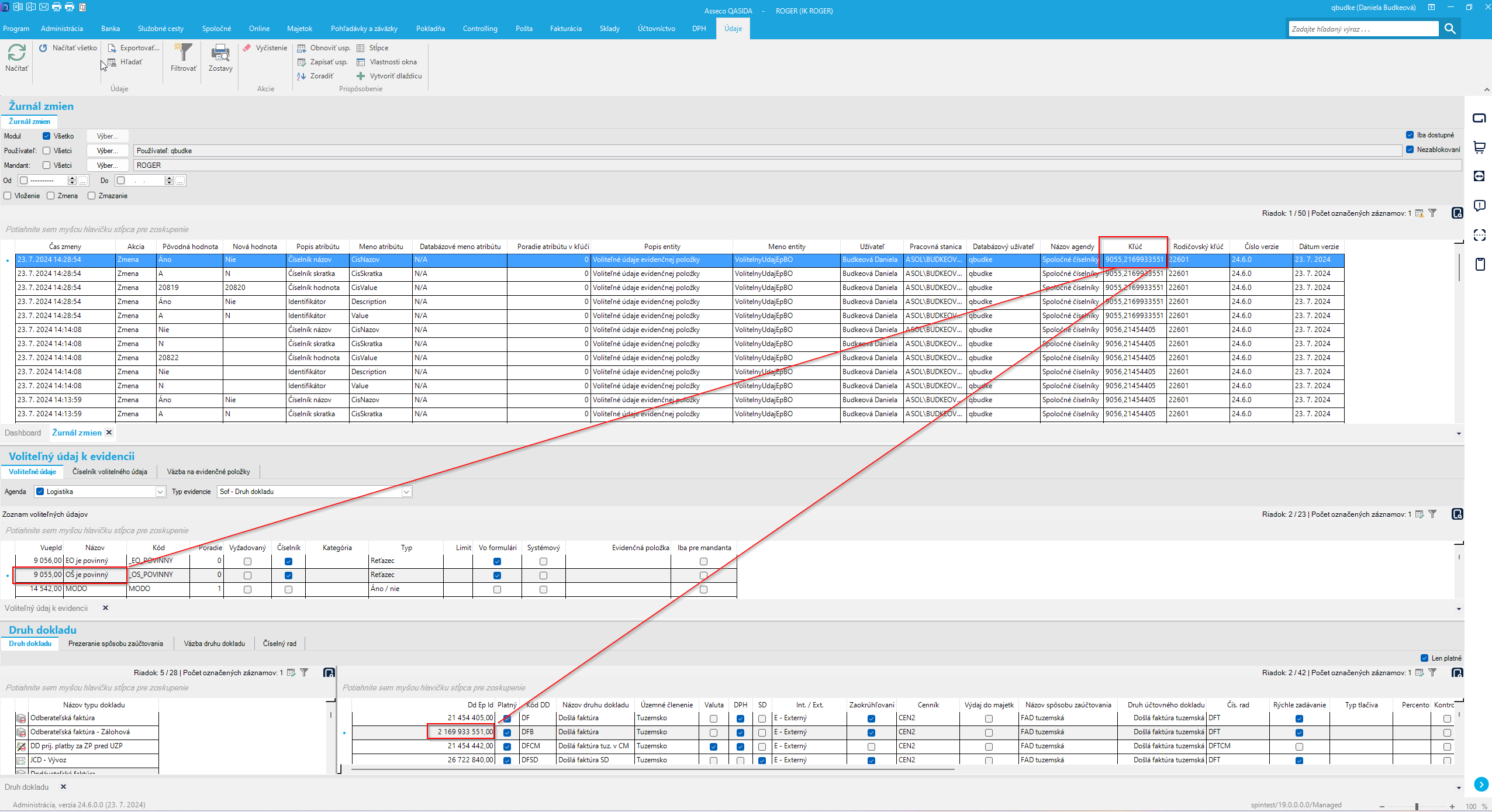Toggle the Len platné checkbox
Viewport: 1492px width, 812px height.
tap(1424, 658)
